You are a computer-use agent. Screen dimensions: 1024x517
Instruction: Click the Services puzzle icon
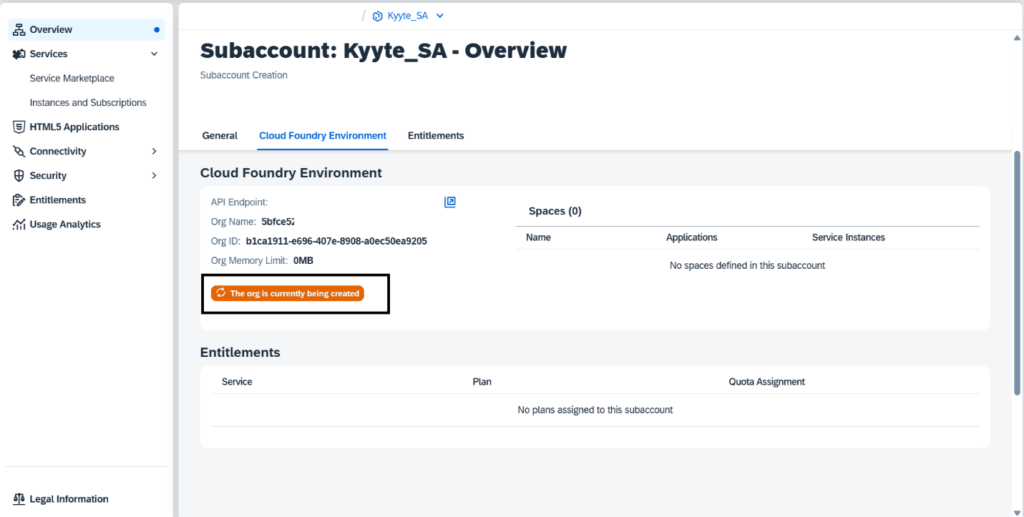coord(19,54)
